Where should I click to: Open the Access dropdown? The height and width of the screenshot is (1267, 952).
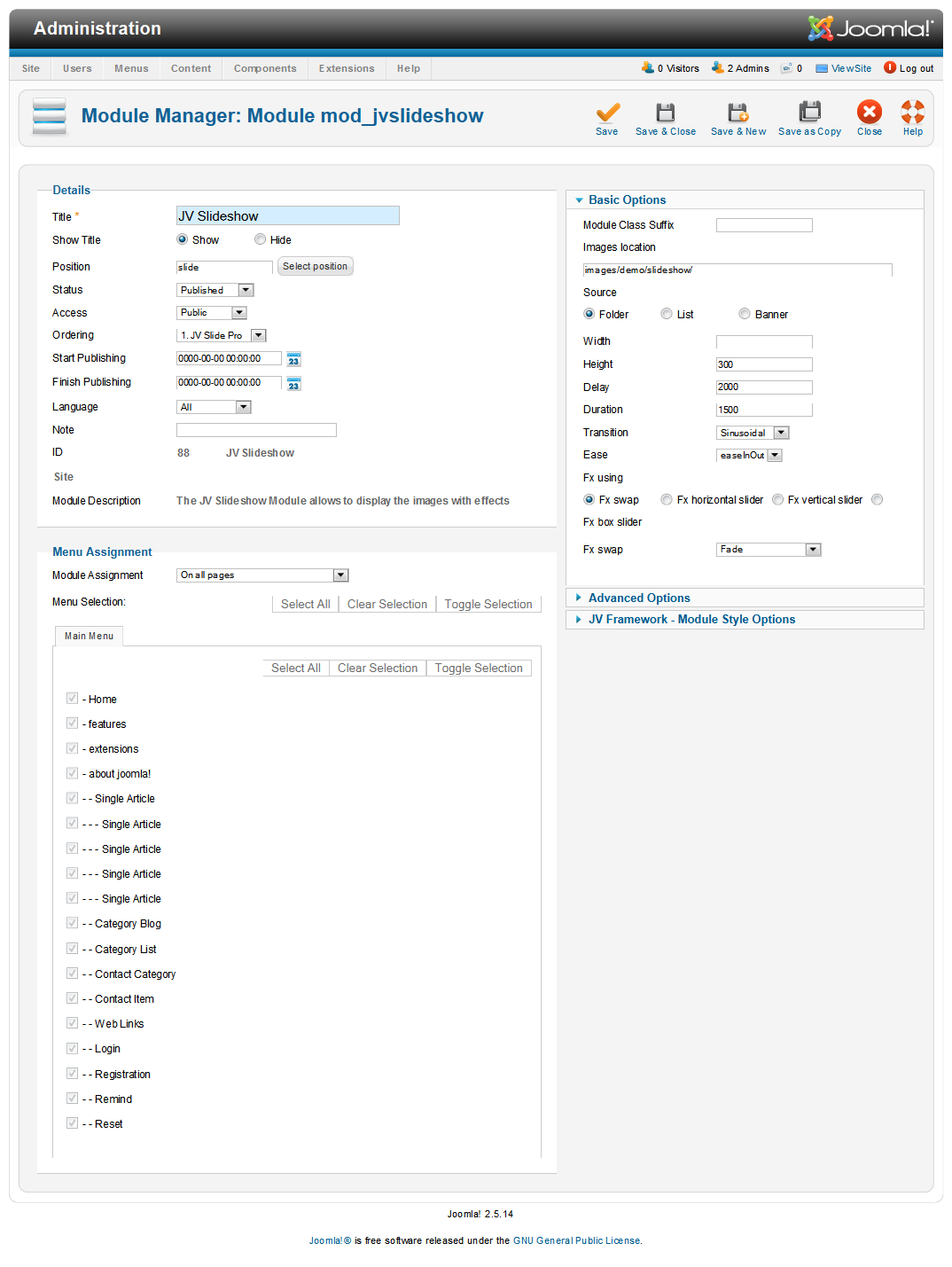tap(212, 313)
